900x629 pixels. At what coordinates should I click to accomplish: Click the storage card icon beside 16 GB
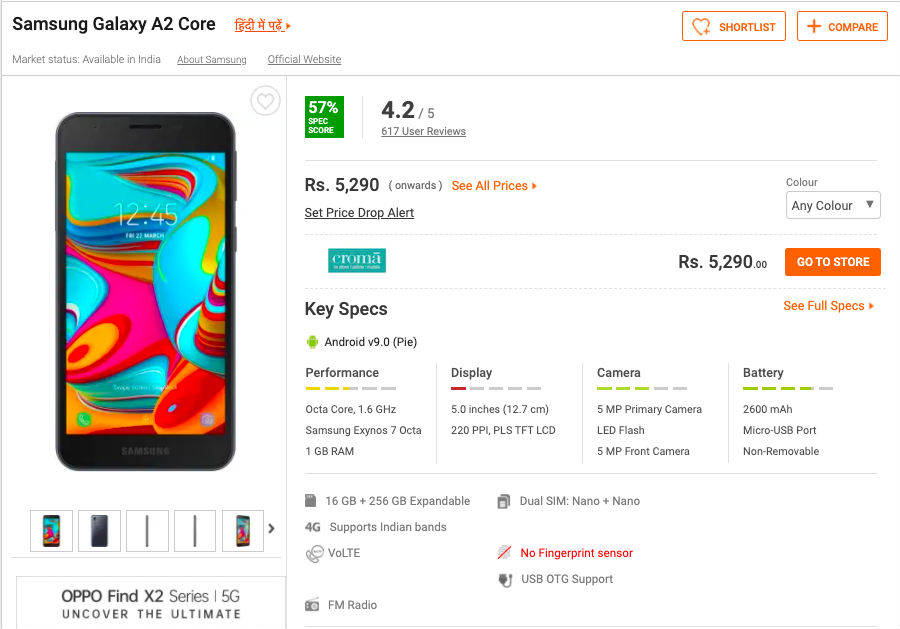click(x=312, y=501)
